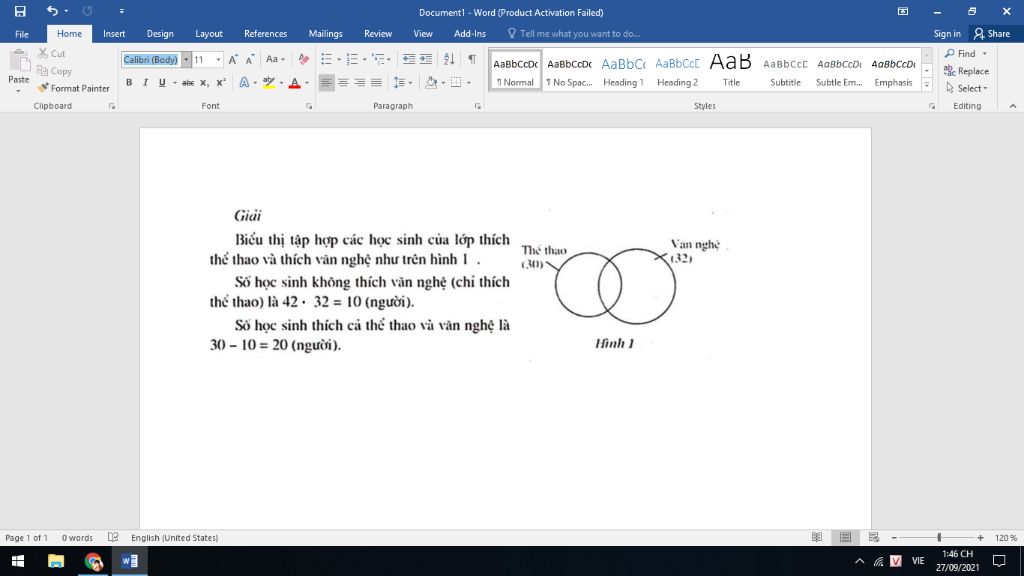
Task: Switch to the Insert tab
Action: pyautogui.click(x=114, y=34)
